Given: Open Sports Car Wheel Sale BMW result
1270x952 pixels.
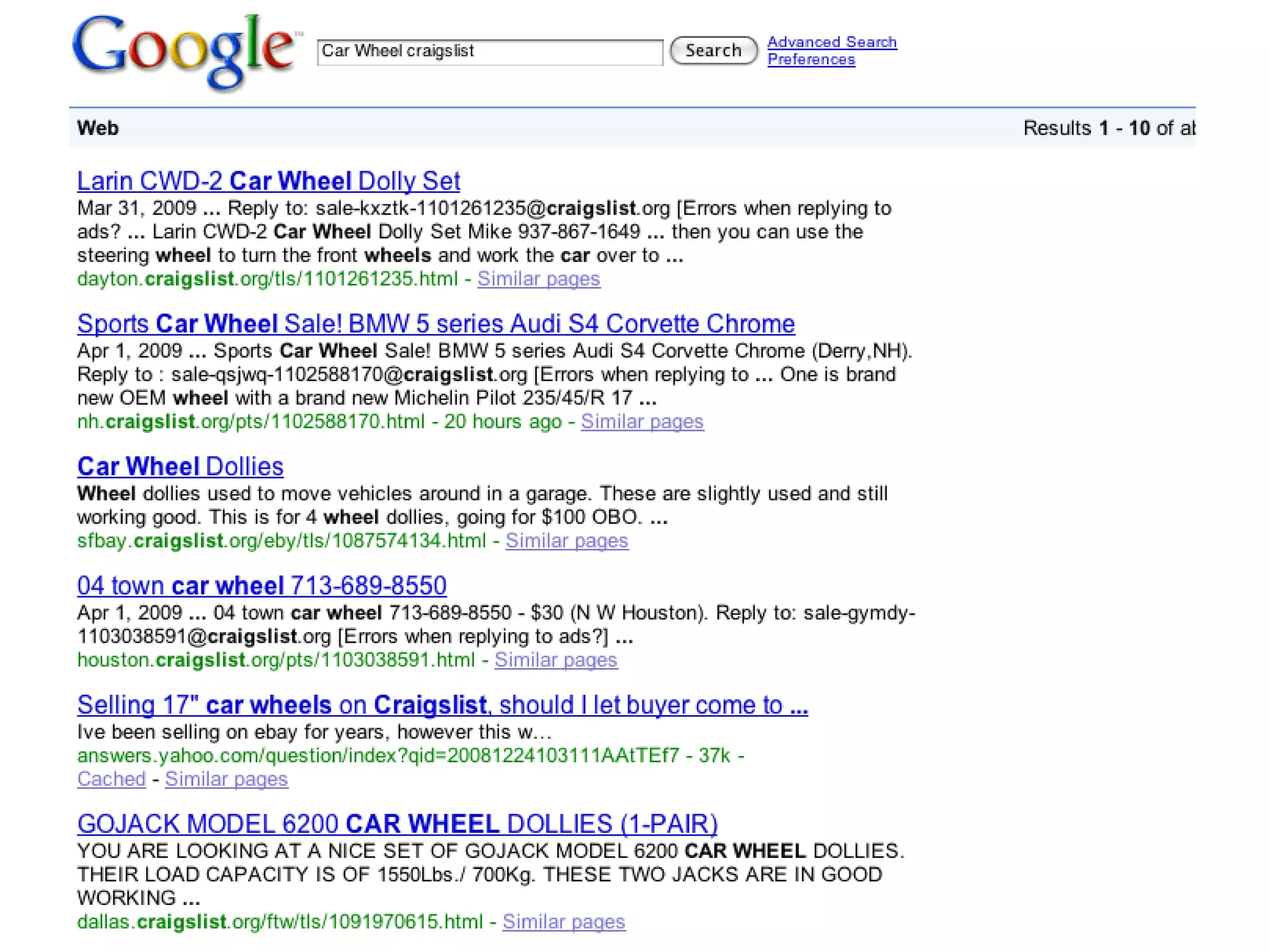Looking at the screenshot, I should [x=435, y=324].
